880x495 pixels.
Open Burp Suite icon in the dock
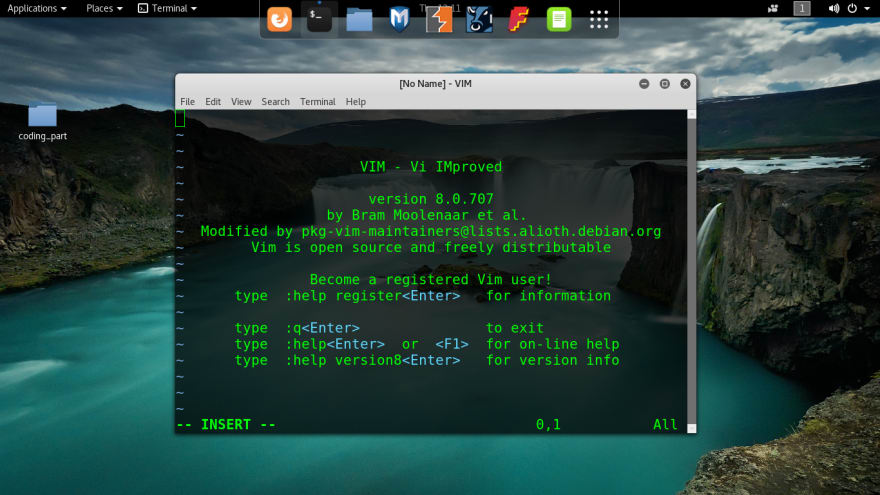pyautogui.click(x=439, y=20)
